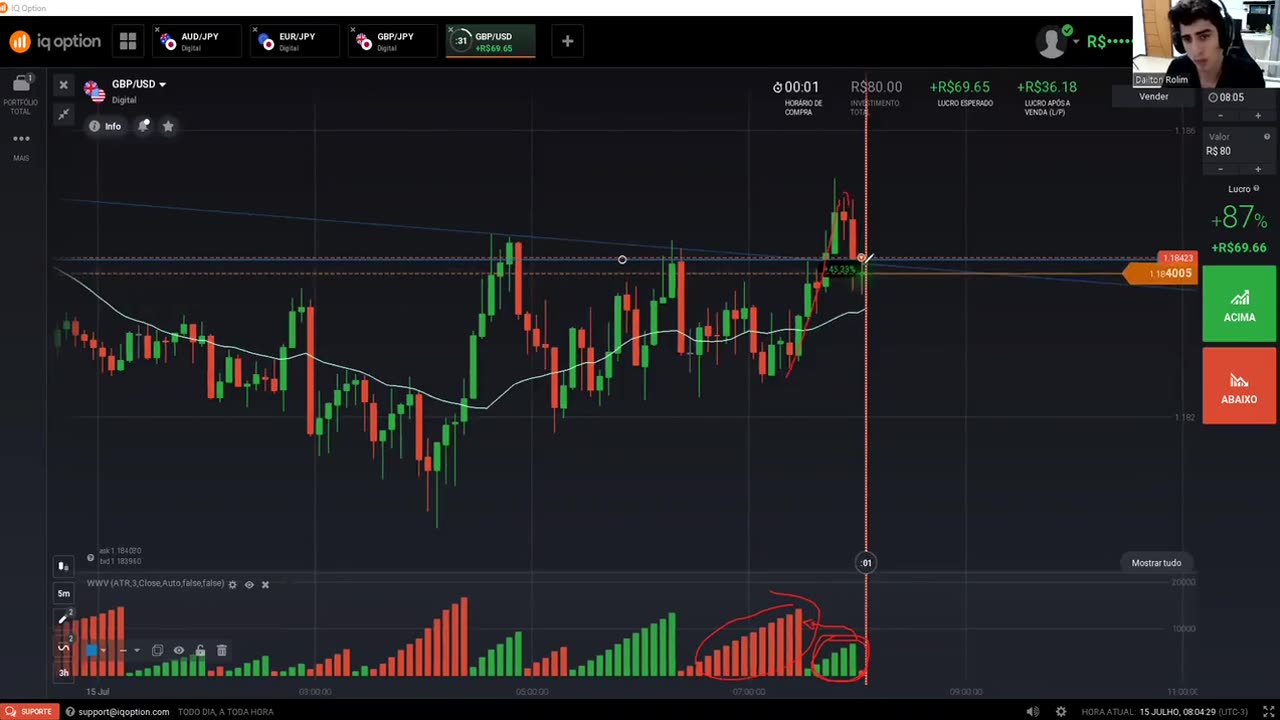Toggle sound with the speaker icon

click(x=1033, y=712)
